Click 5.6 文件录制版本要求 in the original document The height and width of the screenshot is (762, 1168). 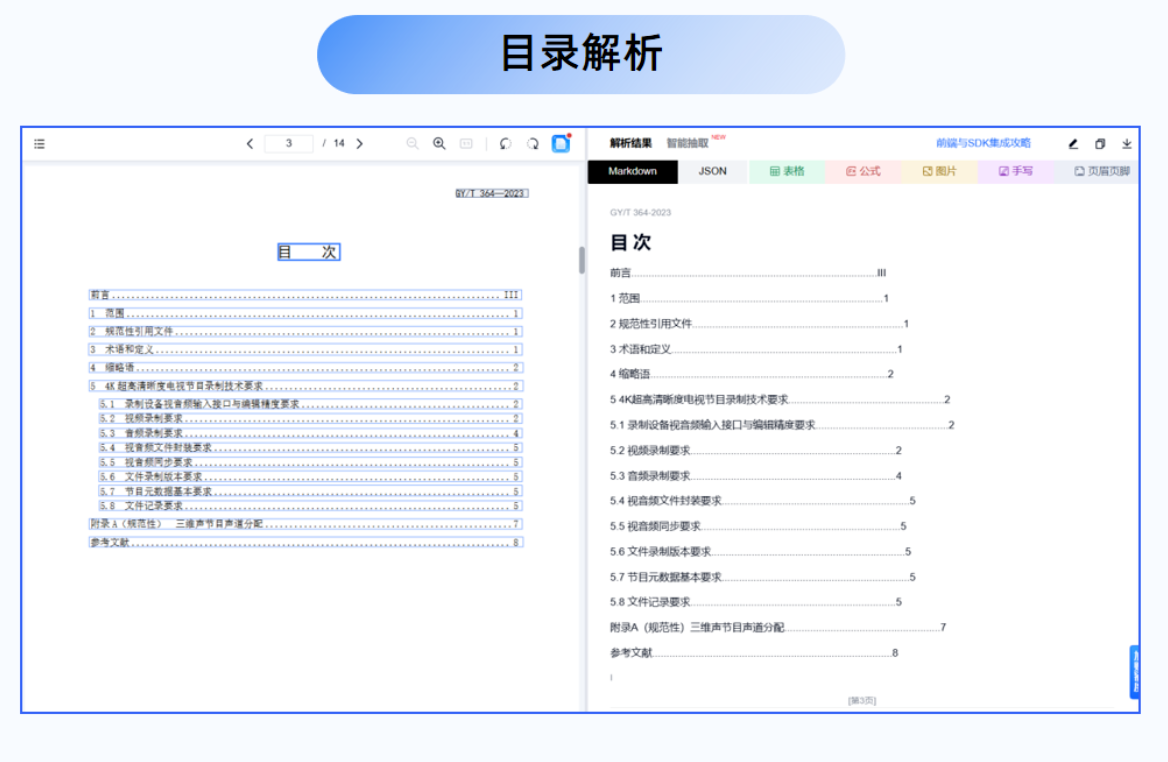click(310, 477)
